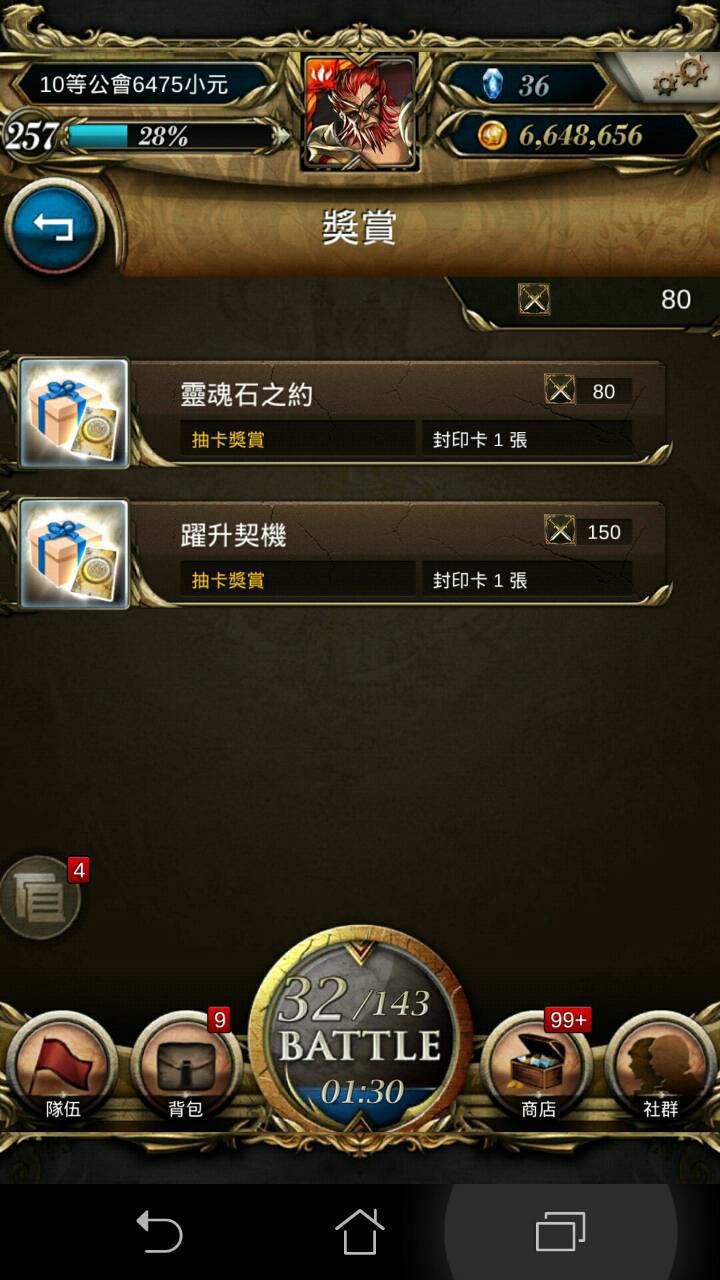720x1280 pixels.
Task: Tap the blue back arrow button
Action: (x=54, y=227)
